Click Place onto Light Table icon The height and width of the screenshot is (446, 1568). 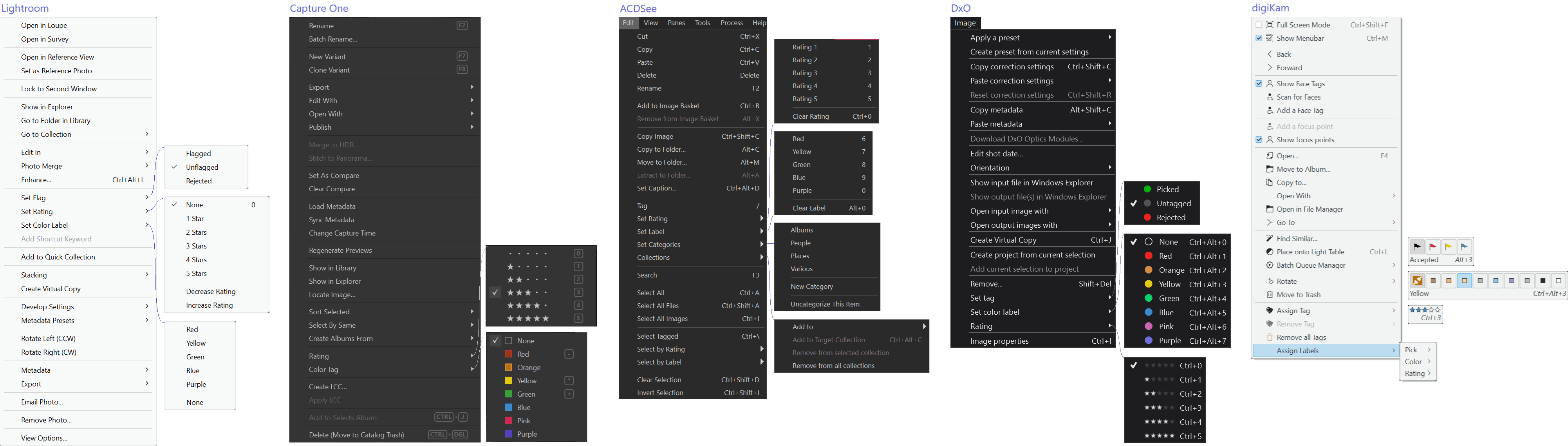pyautogui.click(x=1270, y=252)
